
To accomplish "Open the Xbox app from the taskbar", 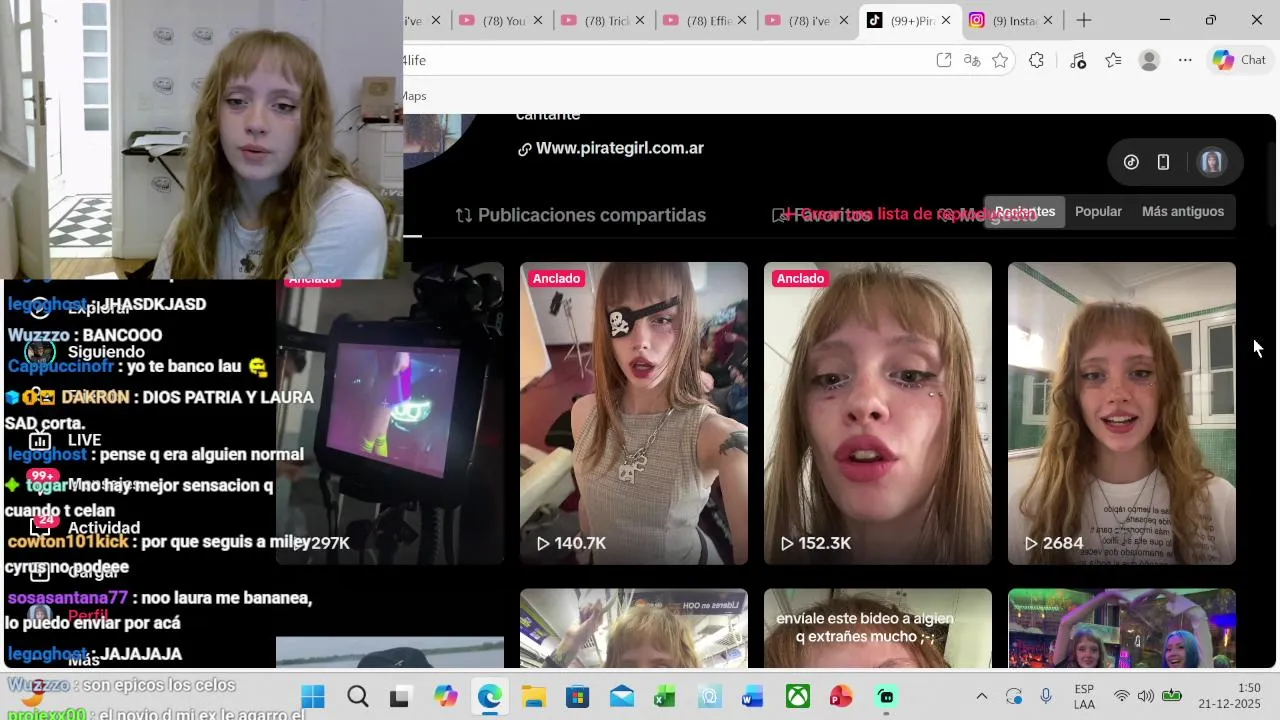I will coord(797,696).
